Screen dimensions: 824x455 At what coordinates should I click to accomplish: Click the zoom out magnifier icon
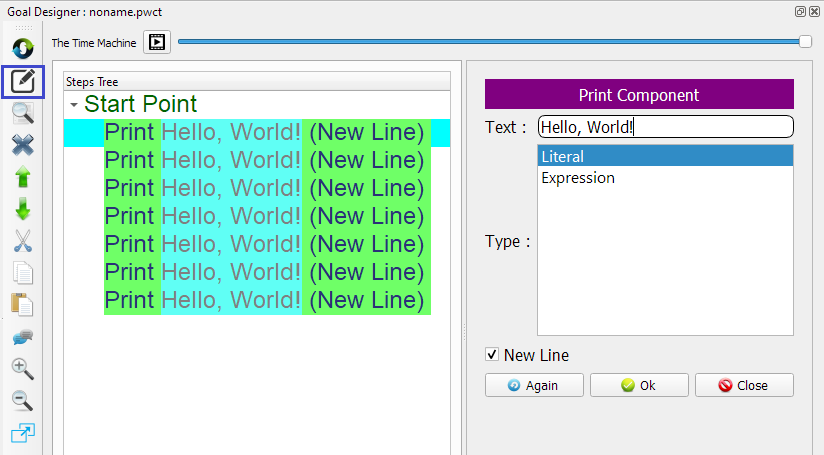[x=23, y=401]
